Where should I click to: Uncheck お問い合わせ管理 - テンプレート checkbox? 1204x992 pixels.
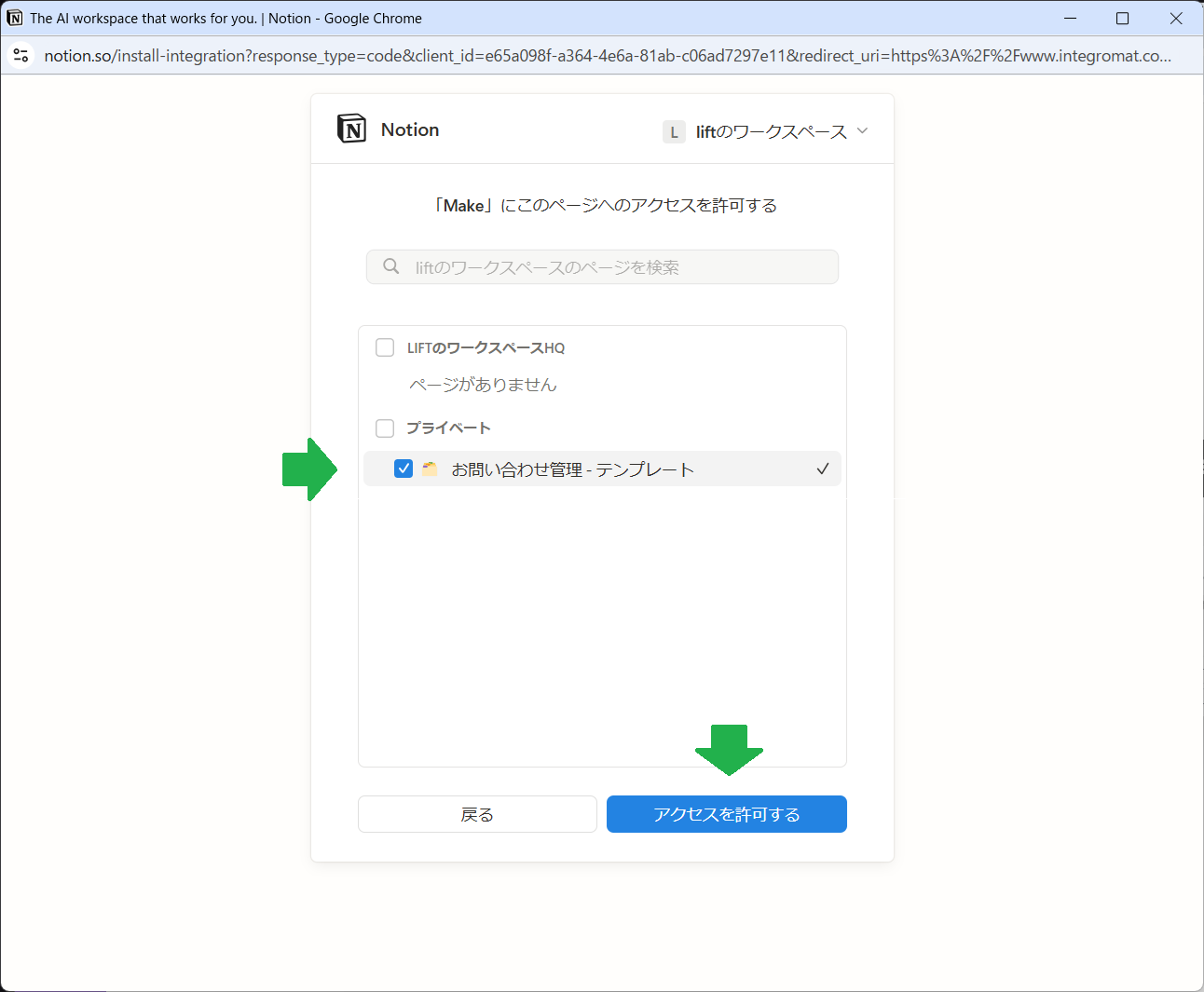(404, 469)
